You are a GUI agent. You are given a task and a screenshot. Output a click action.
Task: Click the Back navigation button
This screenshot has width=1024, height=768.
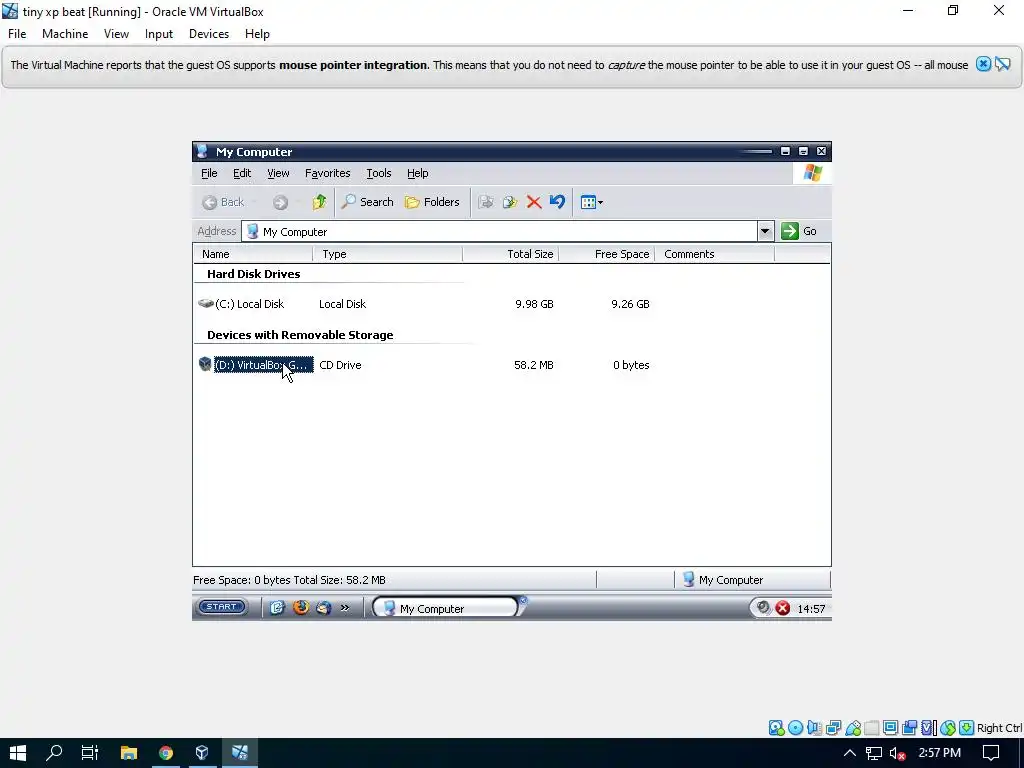click(223, 202)
